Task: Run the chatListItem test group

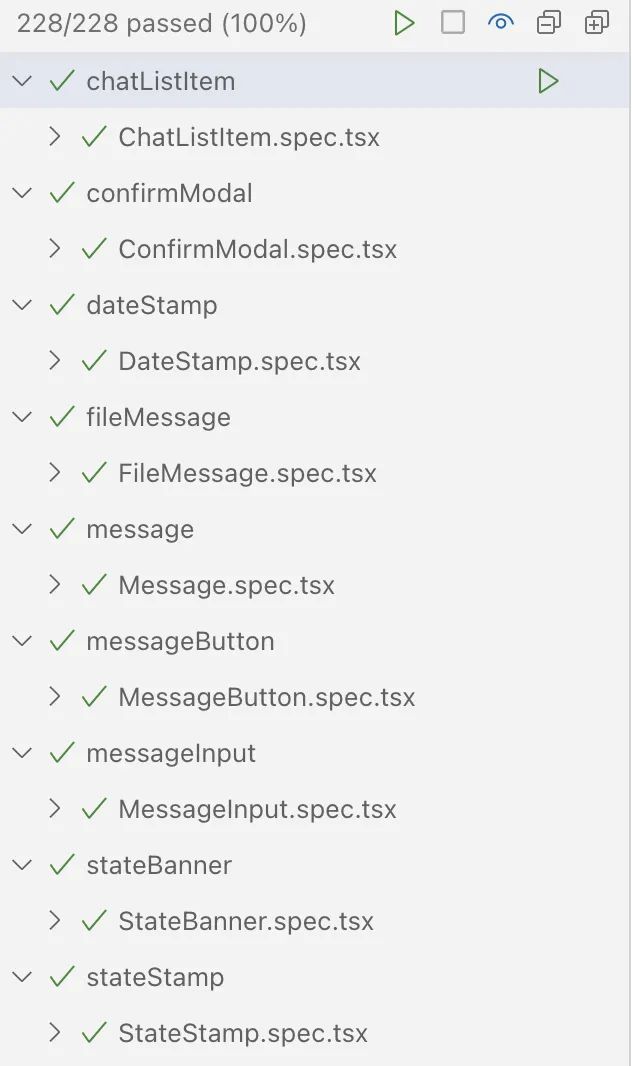Action: tap(547, 81)
